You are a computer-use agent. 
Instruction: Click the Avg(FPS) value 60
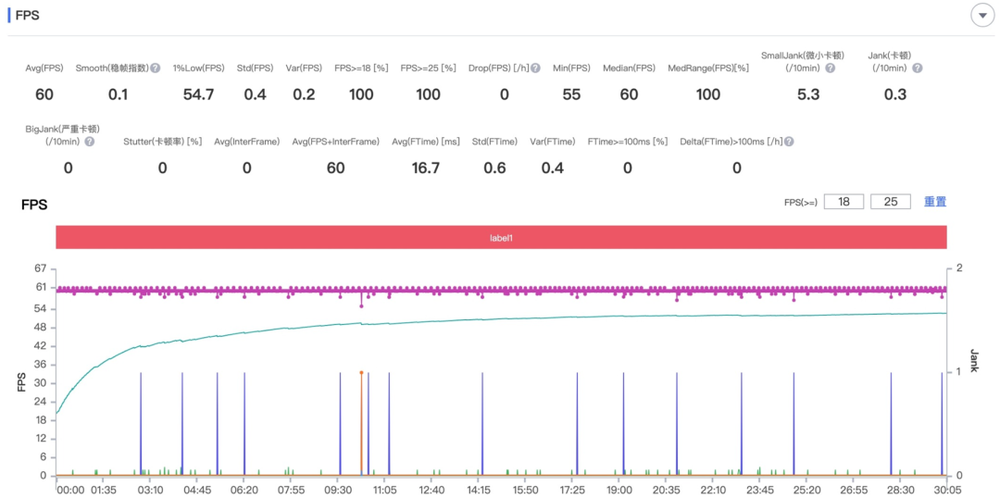click(44, 94)
